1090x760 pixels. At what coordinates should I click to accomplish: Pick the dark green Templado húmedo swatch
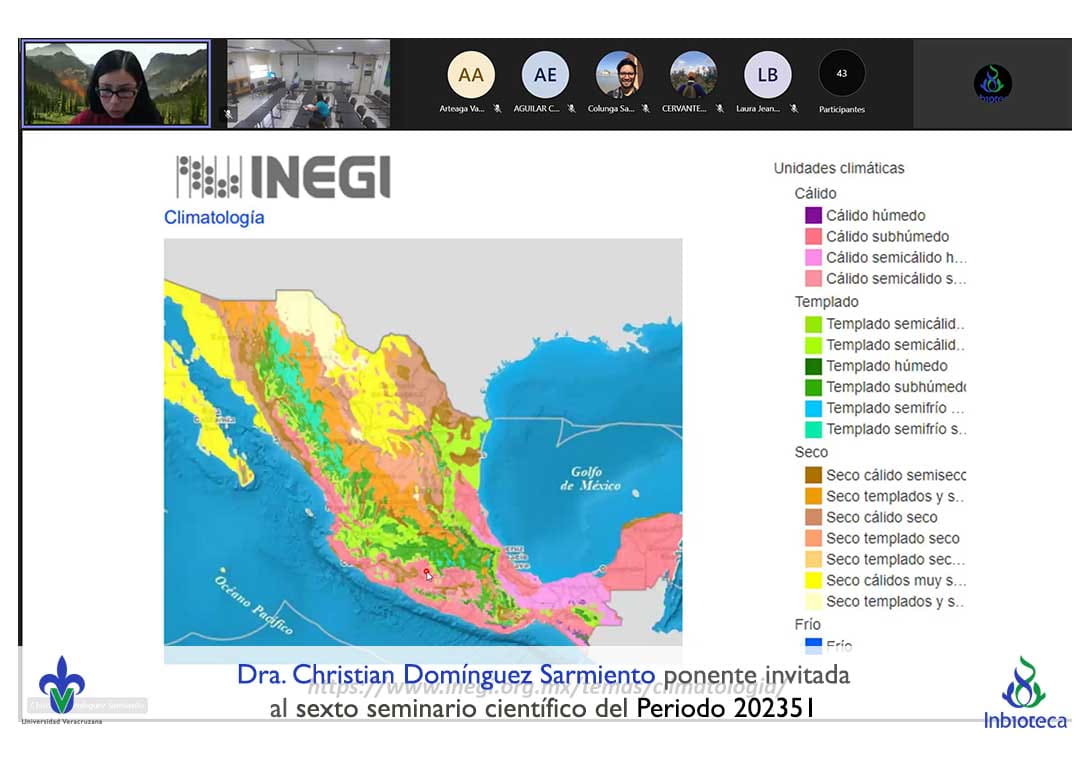[813, 366]
